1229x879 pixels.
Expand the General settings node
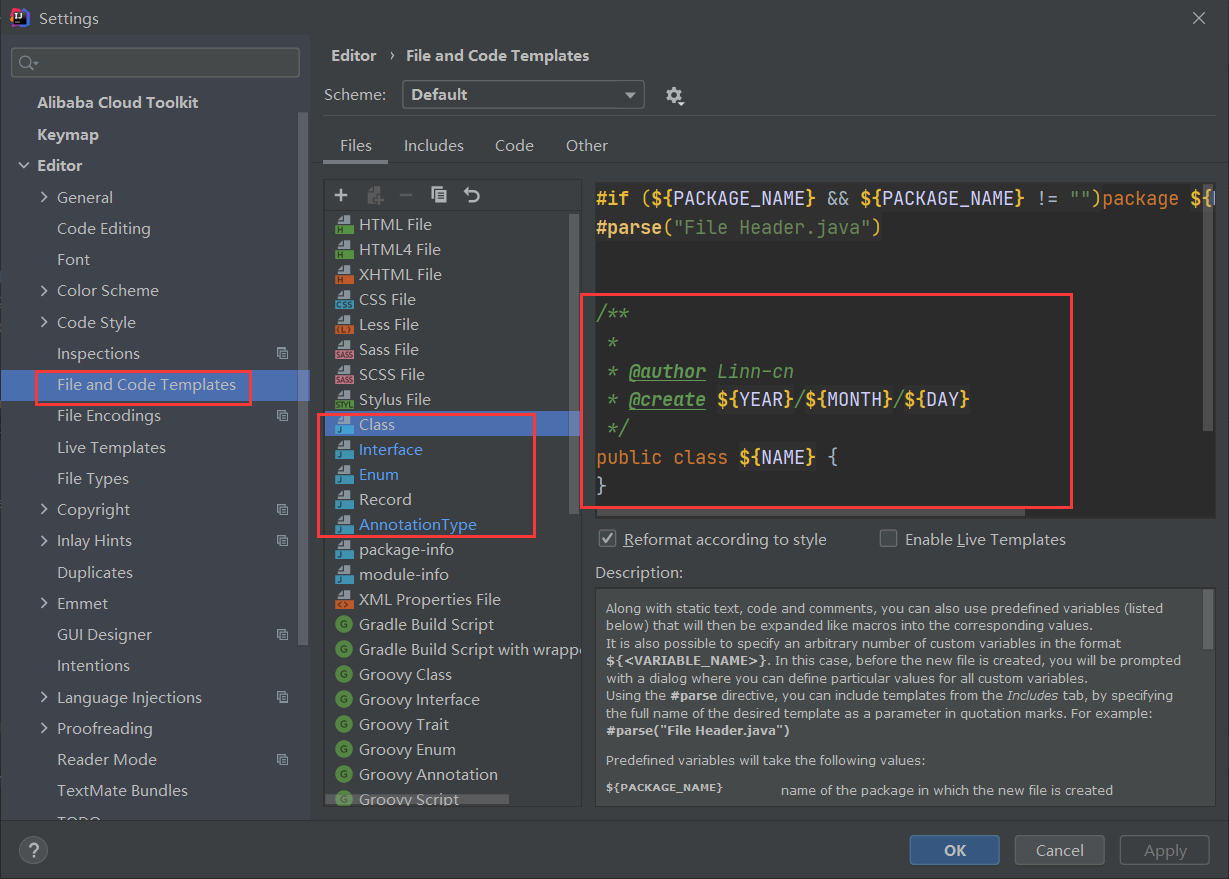(x=44, y=197)
